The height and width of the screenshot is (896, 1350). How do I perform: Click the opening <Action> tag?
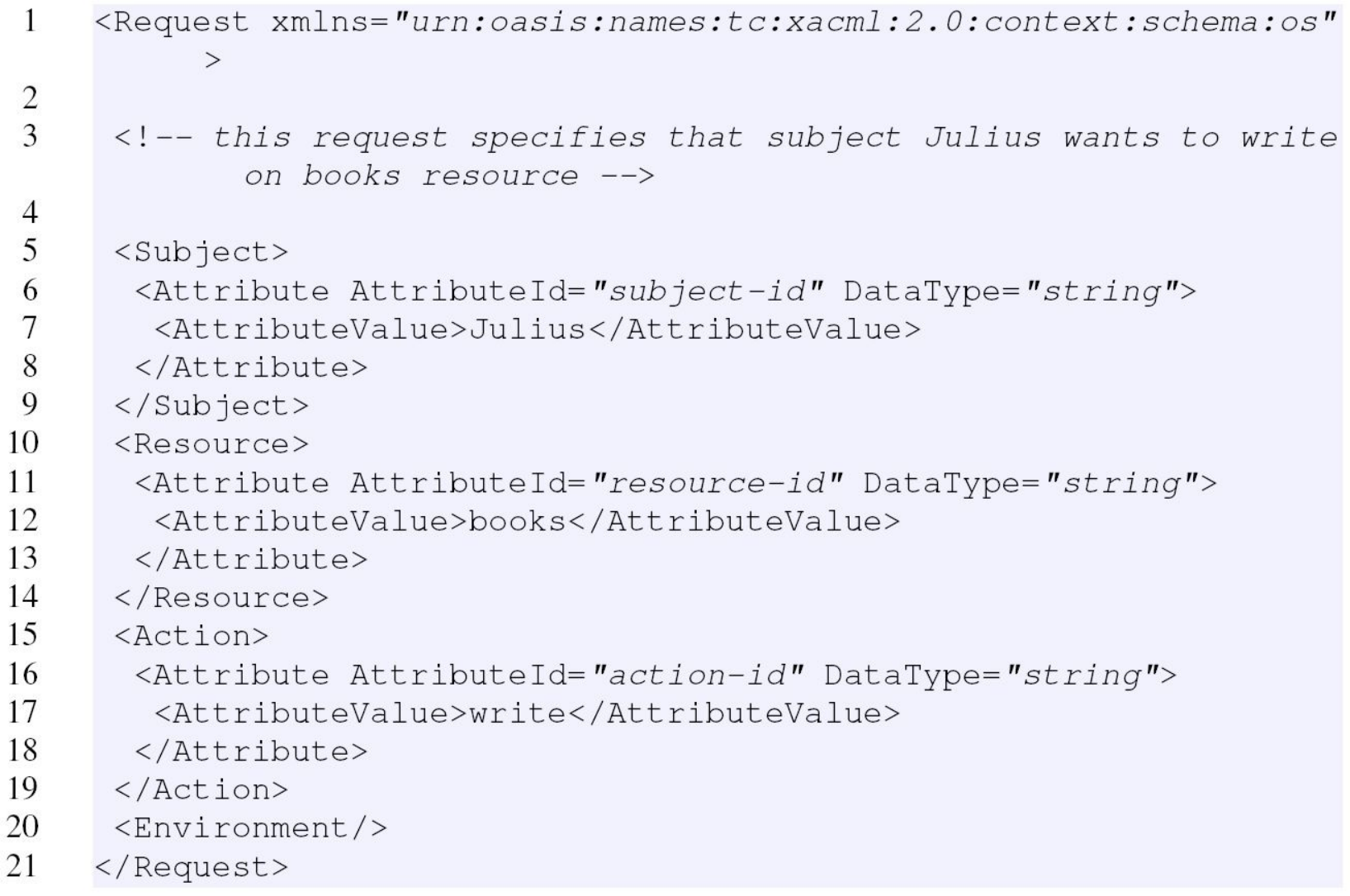(x=192, y=636)
